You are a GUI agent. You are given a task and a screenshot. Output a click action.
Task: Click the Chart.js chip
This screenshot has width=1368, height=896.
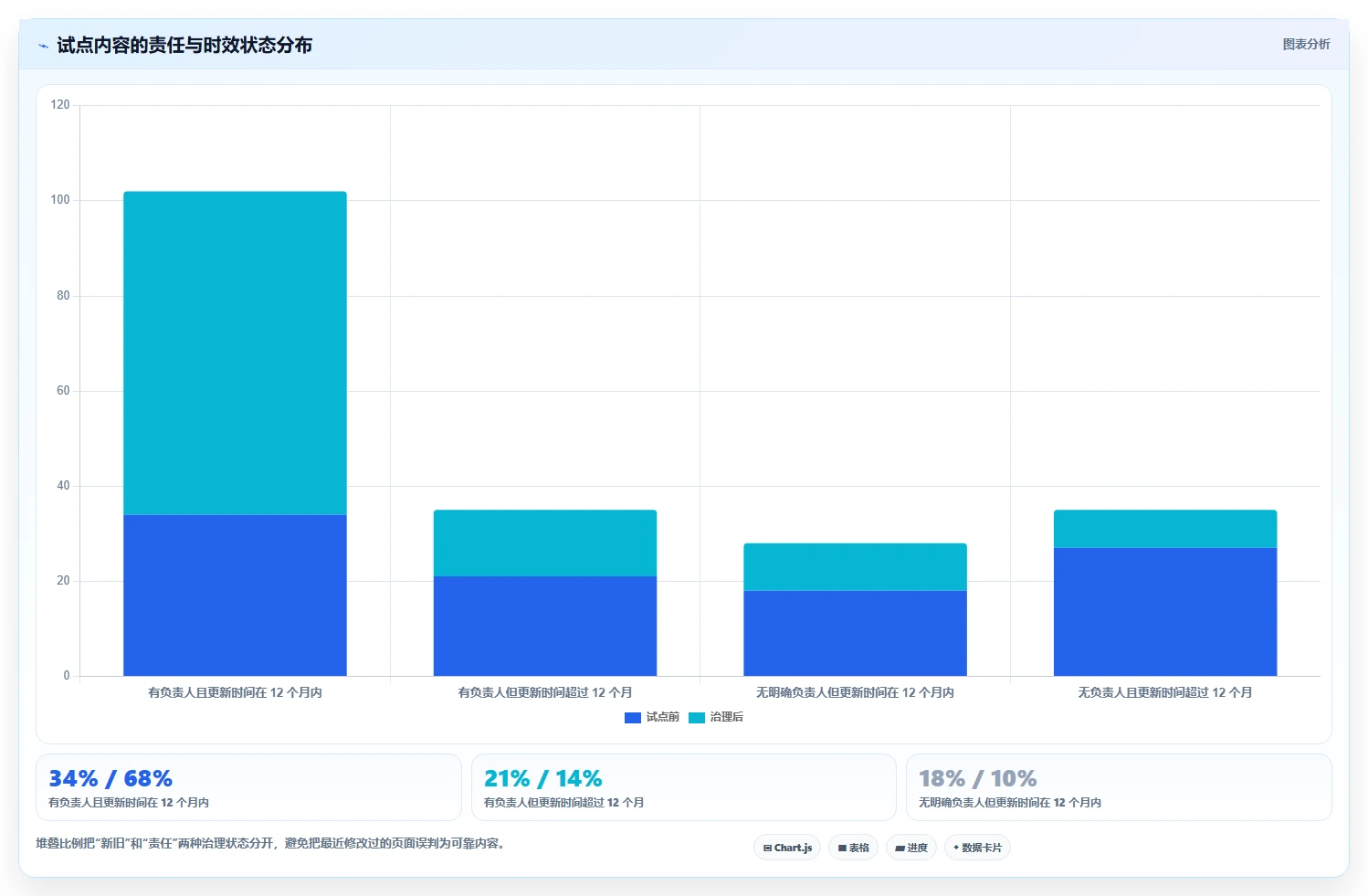787,848
